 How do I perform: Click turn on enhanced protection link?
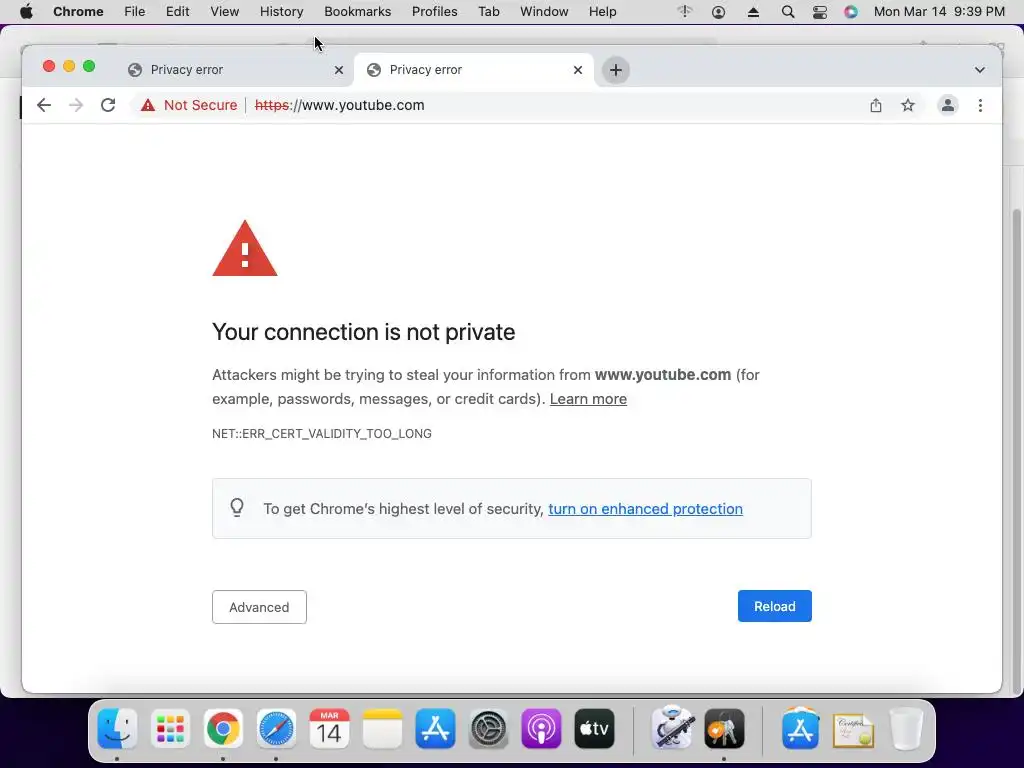[x=645, y=509]
